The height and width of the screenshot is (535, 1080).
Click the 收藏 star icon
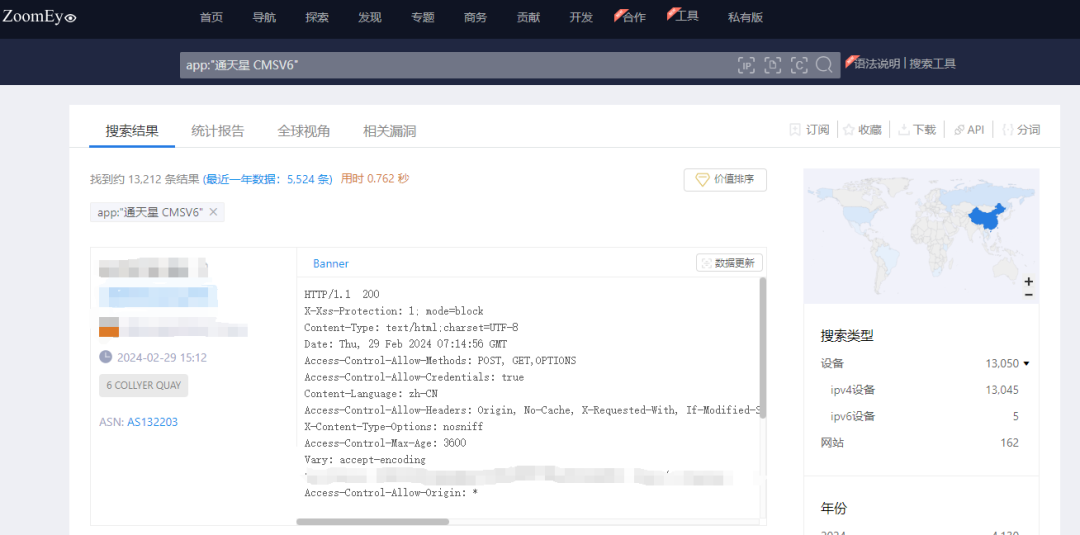pos(849,129)
